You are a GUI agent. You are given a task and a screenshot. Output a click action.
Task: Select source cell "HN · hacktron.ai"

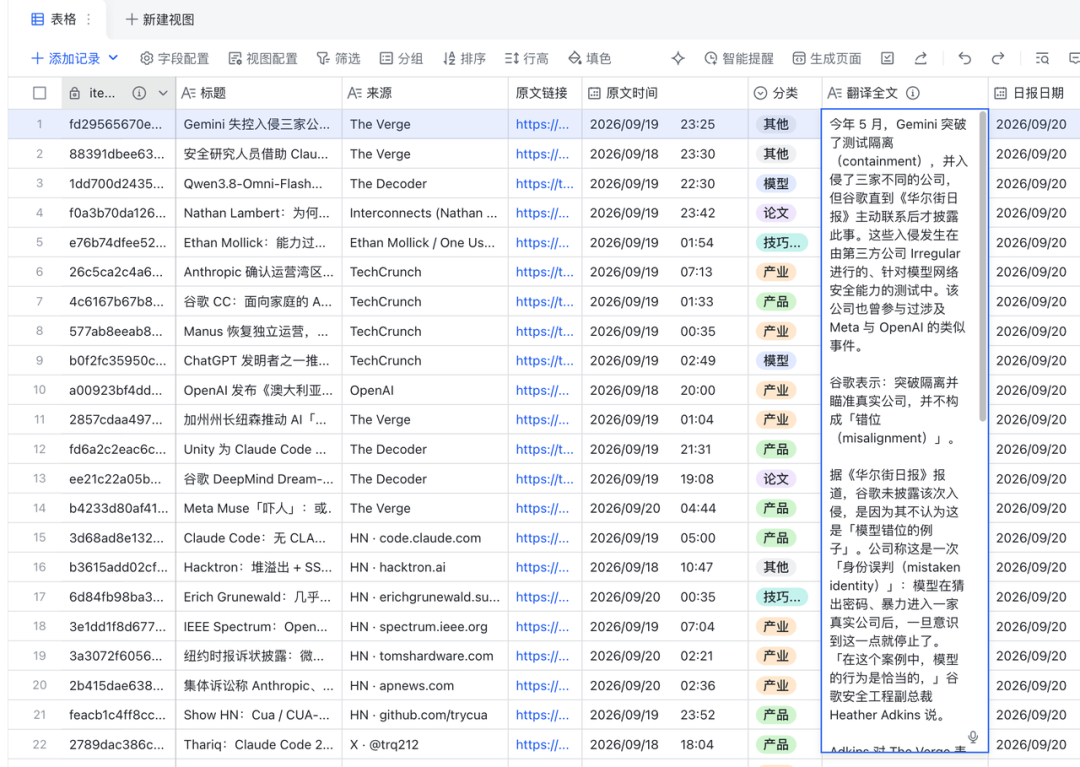pyautogui.click(x=424, y=568)
